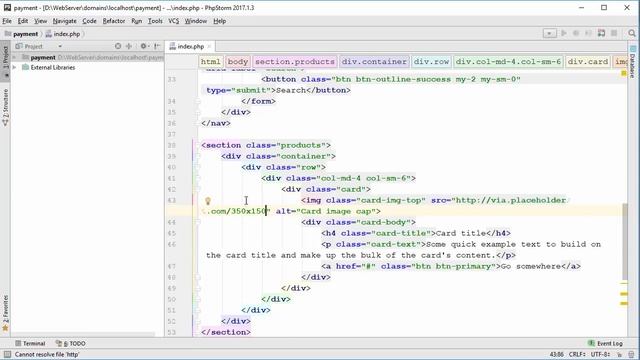Click div.container breadcrumb
Screen dimensions: 640x360
point(374,62)
